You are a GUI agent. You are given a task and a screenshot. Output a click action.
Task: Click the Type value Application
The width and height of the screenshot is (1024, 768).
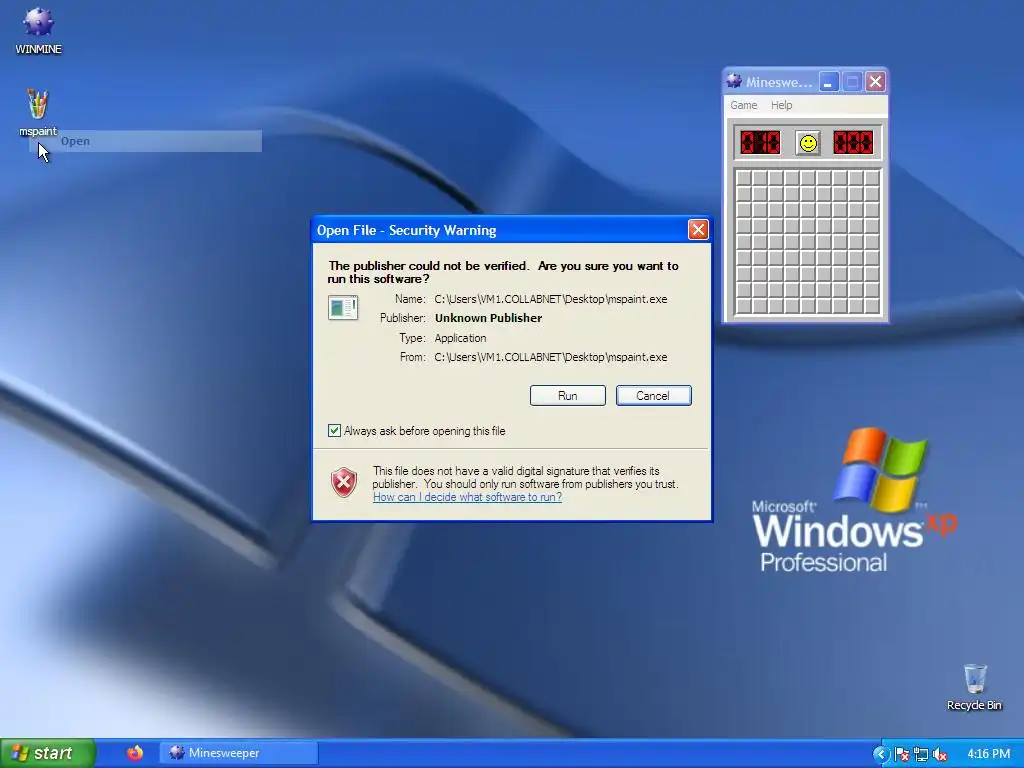(x=460, y=338)
